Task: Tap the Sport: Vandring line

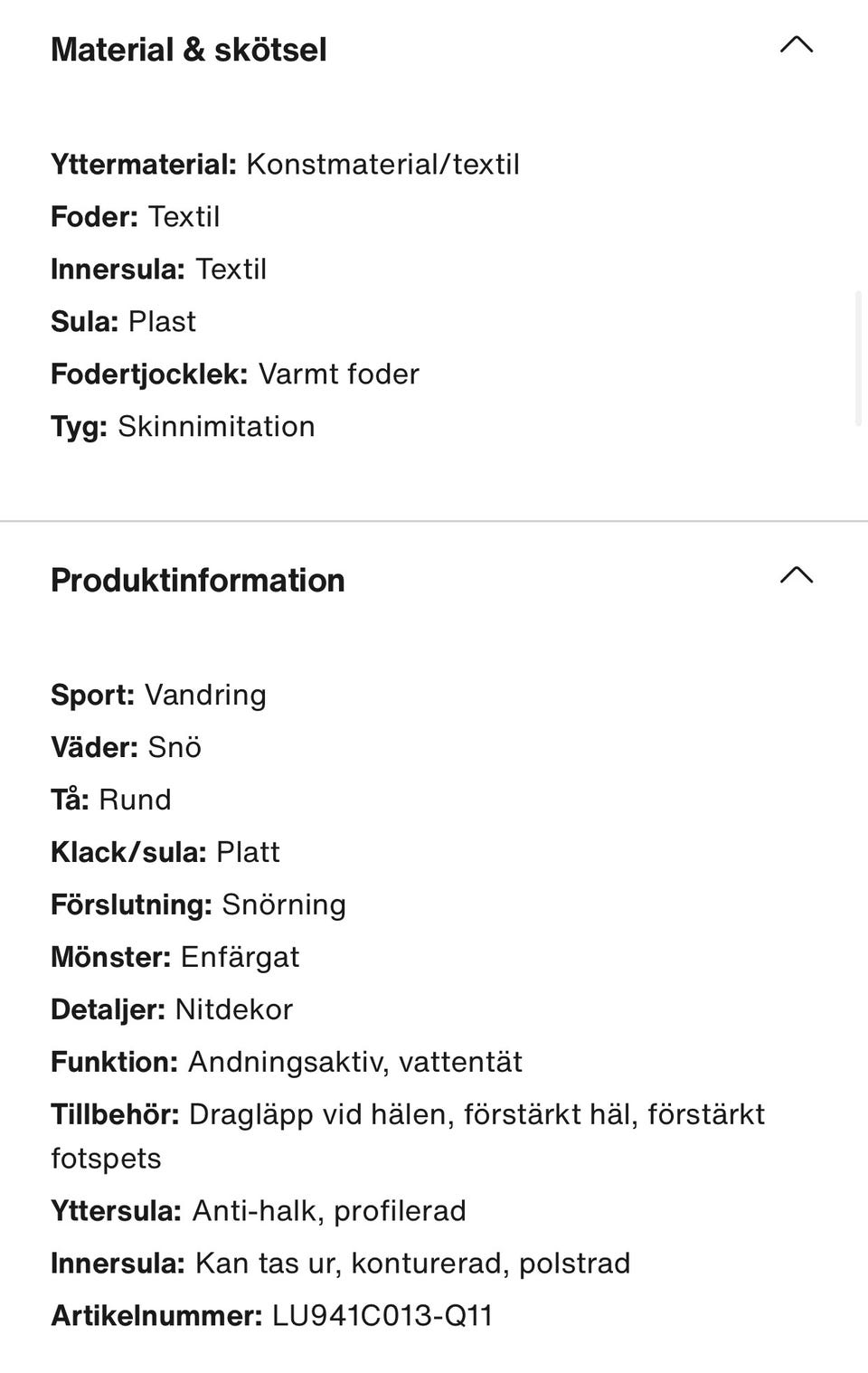Action: point(158,696)
